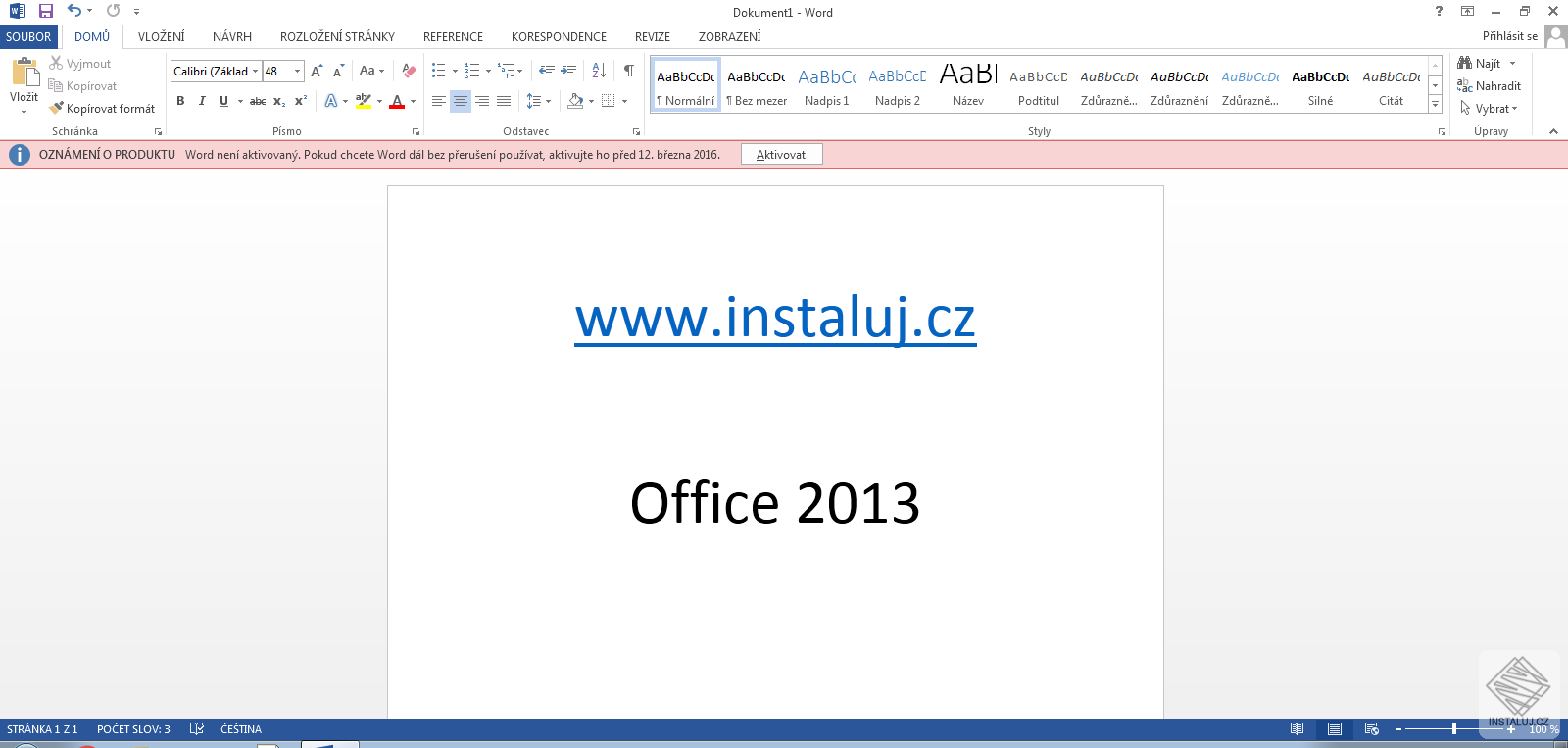Apply the Nadpis 1 style
1568x748 pixels.
(827, 85)
